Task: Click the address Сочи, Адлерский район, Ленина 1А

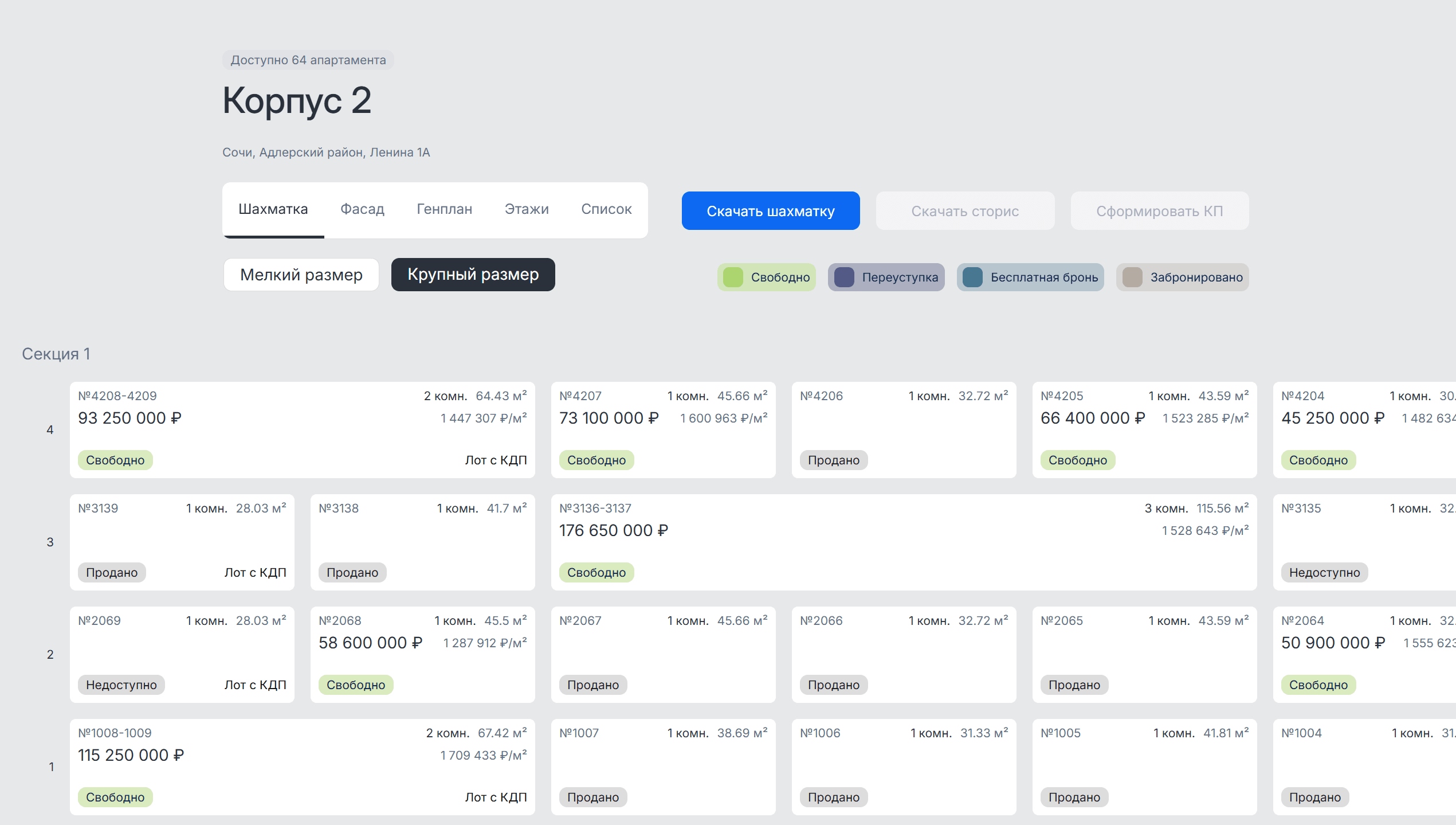Action: (x=326, y=153)
